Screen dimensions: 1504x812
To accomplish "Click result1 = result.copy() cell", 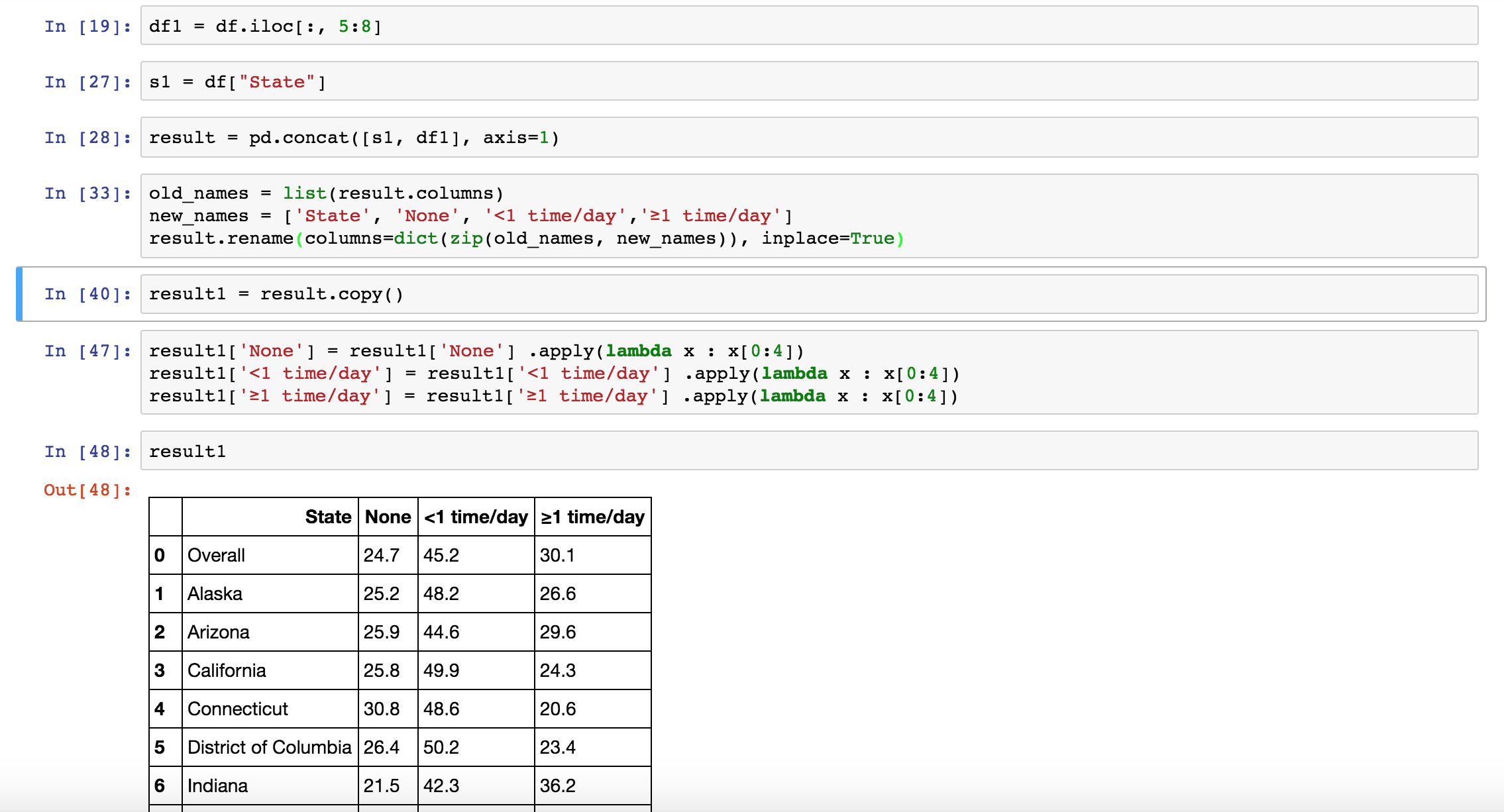I will [808, 294].
